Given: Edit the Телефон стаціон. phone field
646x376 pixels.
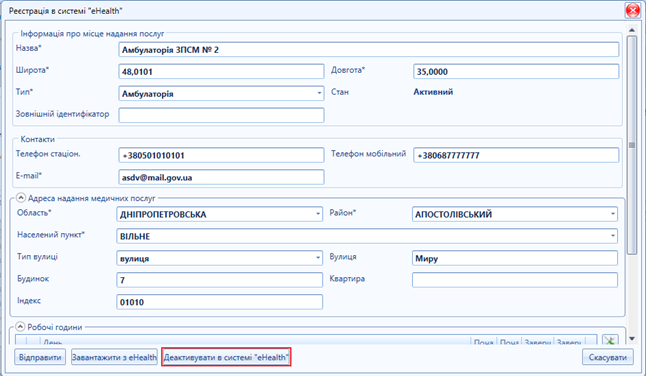Looking at the screenshot, I should pos(221,155).
